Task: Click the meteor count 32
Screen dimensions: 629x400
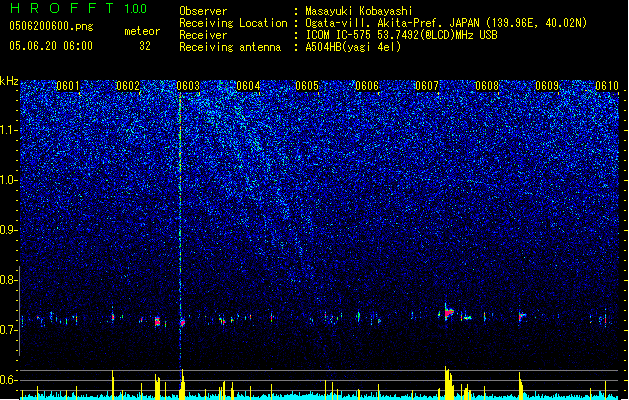Action: (145, 46)
